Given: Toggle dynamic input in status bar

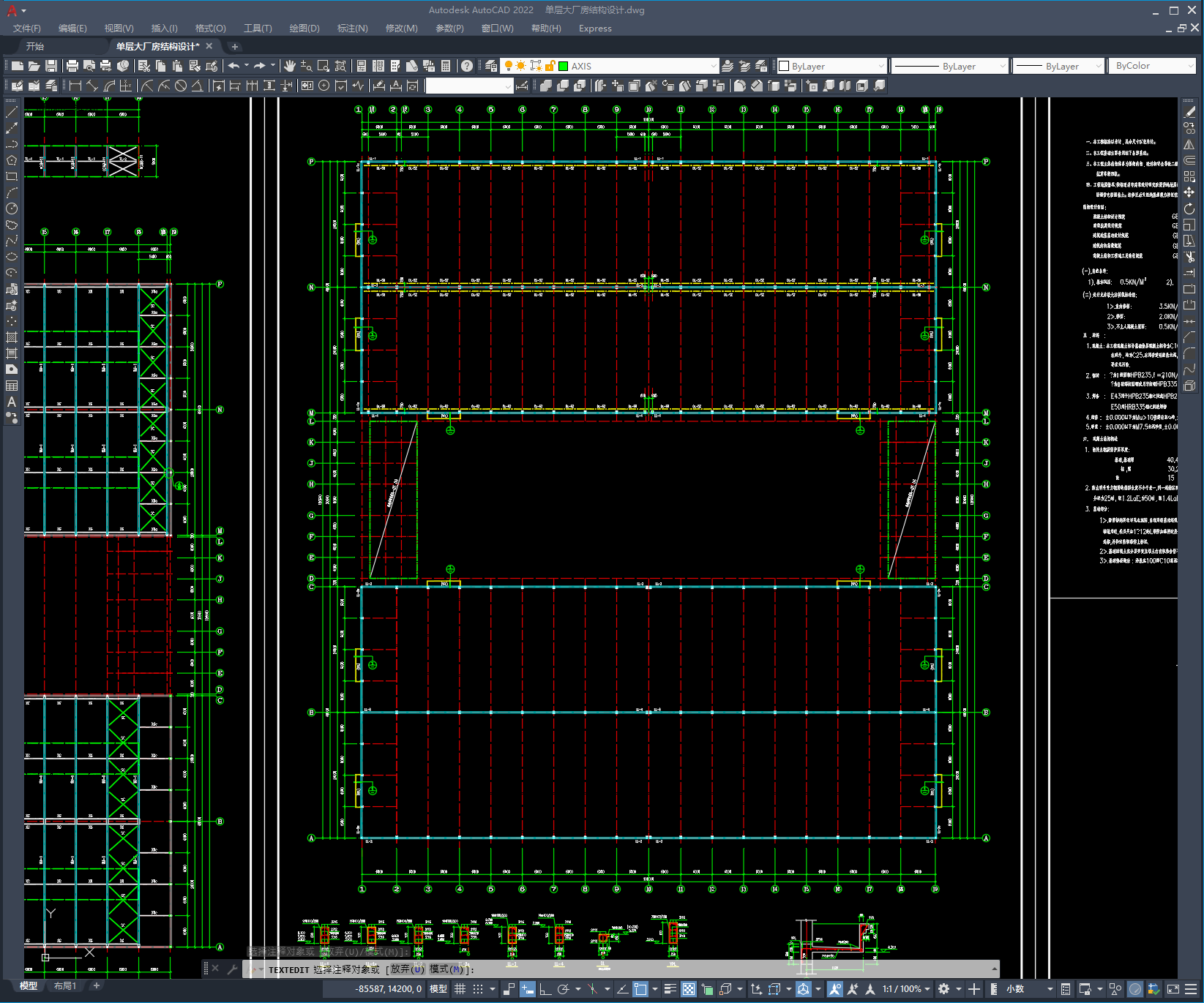Looking at the screenshot, I should pyautogui.click(x=528, y=989).
